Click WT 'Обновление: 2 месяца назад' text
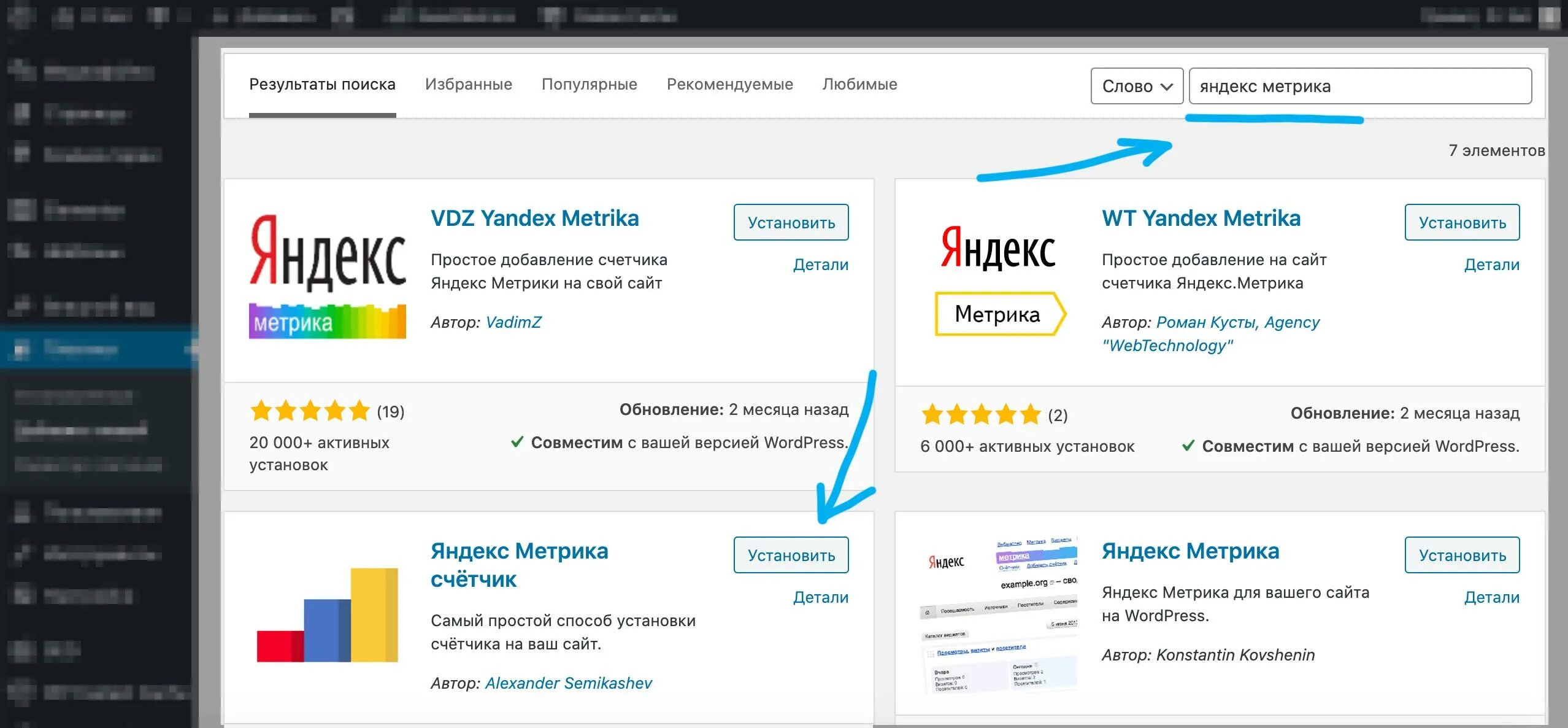Image resolution: width=1568 pixels, height=728 pixels. (x=1405, y=413)
